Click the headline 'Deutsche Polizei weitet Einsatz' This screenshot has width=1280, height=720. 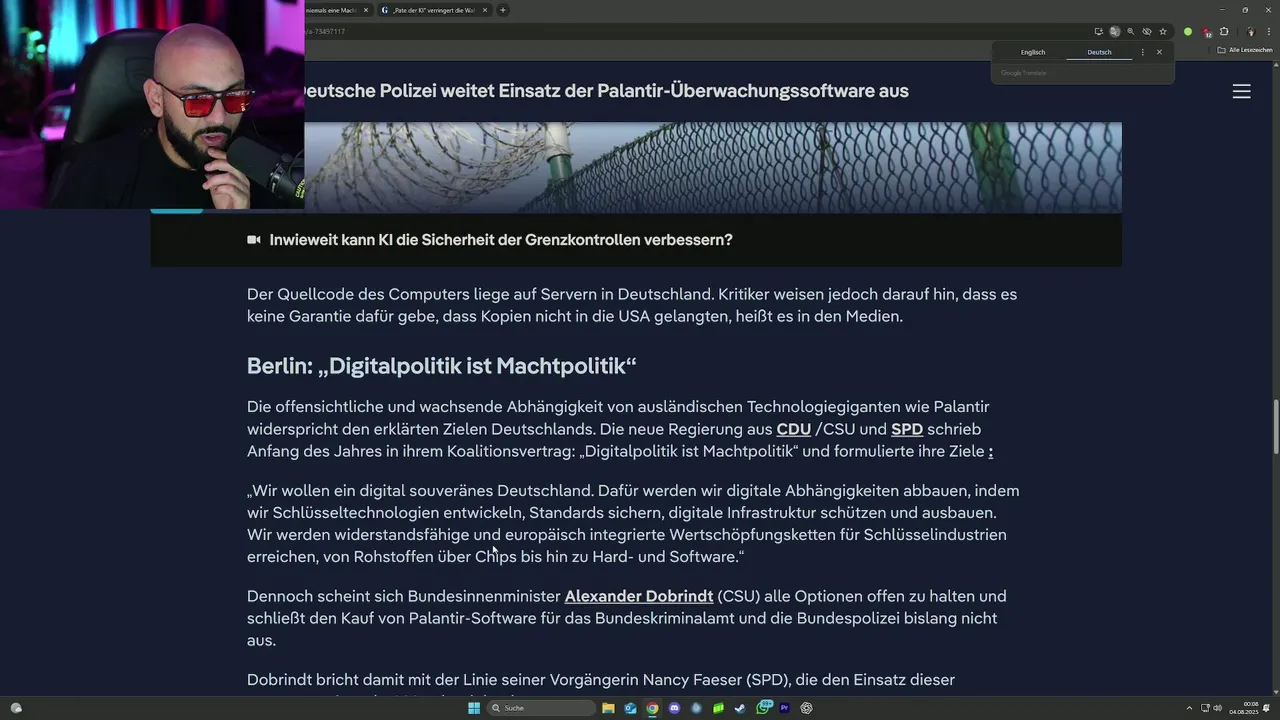[605, 91]
